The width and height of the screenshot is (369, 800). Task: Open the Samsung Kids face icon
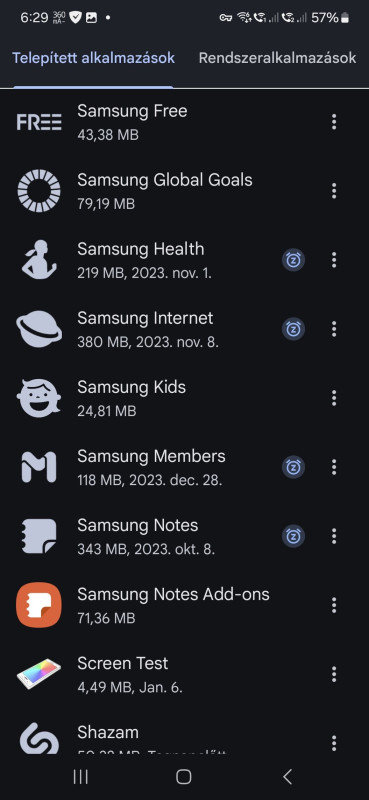[39, 398]
